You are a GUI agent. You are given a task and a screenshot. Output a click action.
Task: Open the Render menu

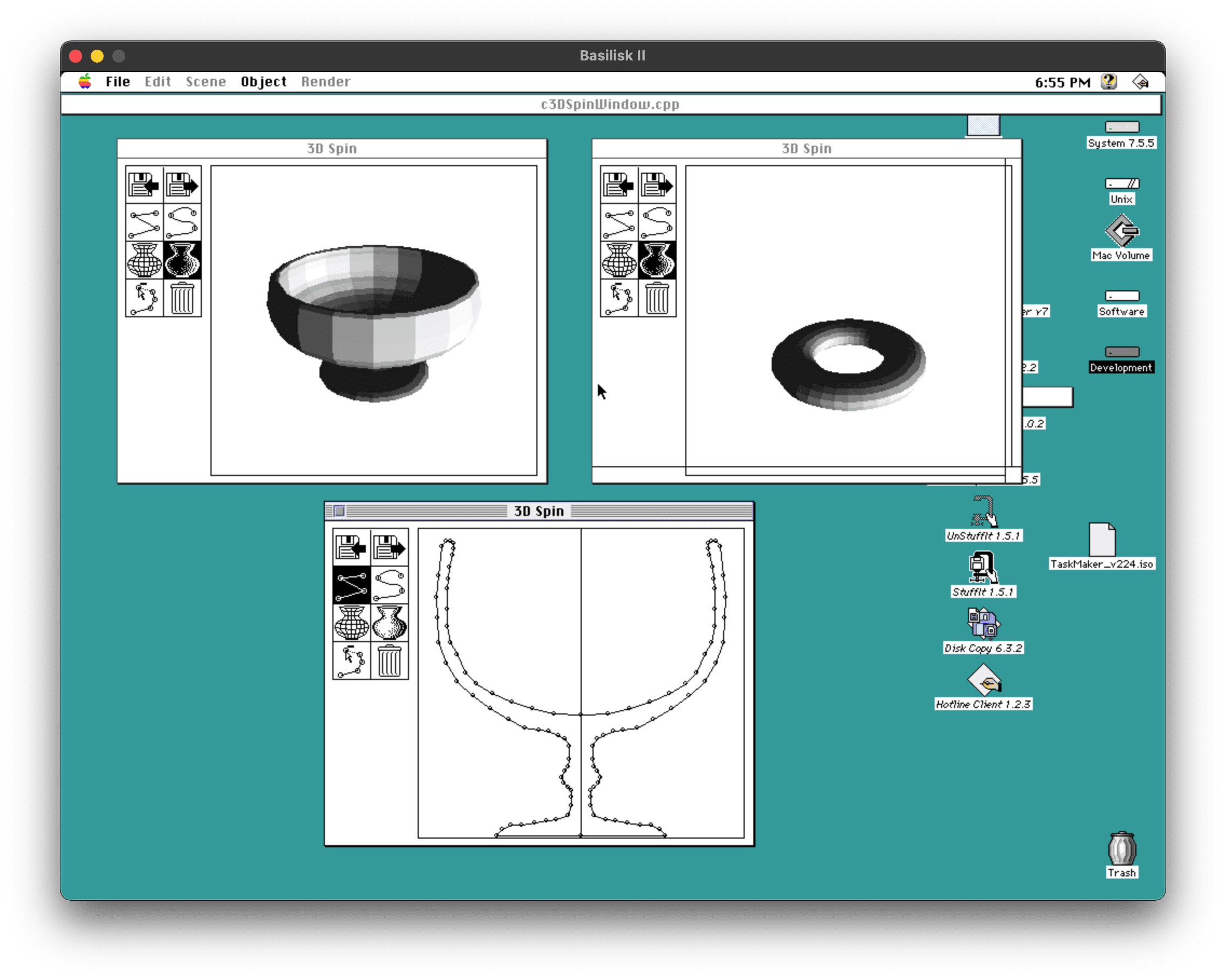pyautogui.click(x=326, y=81)
